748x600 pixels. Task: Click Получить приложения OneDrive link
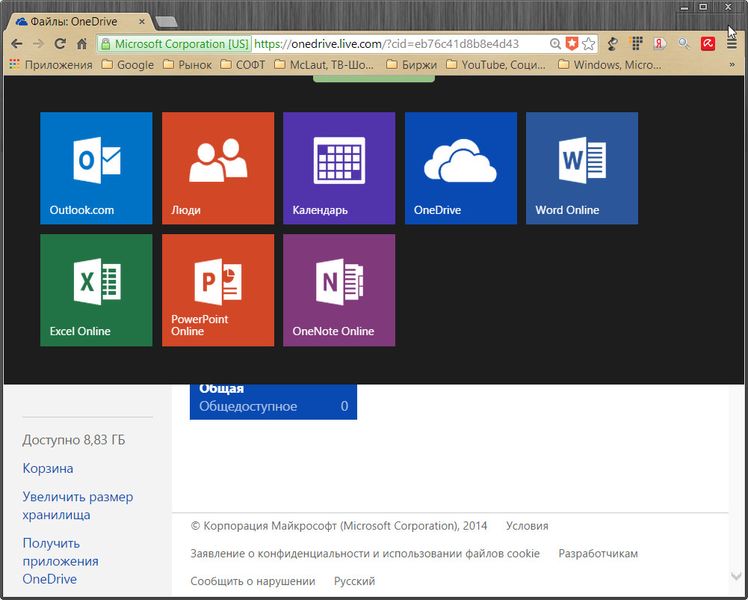[x=61, y=561]
